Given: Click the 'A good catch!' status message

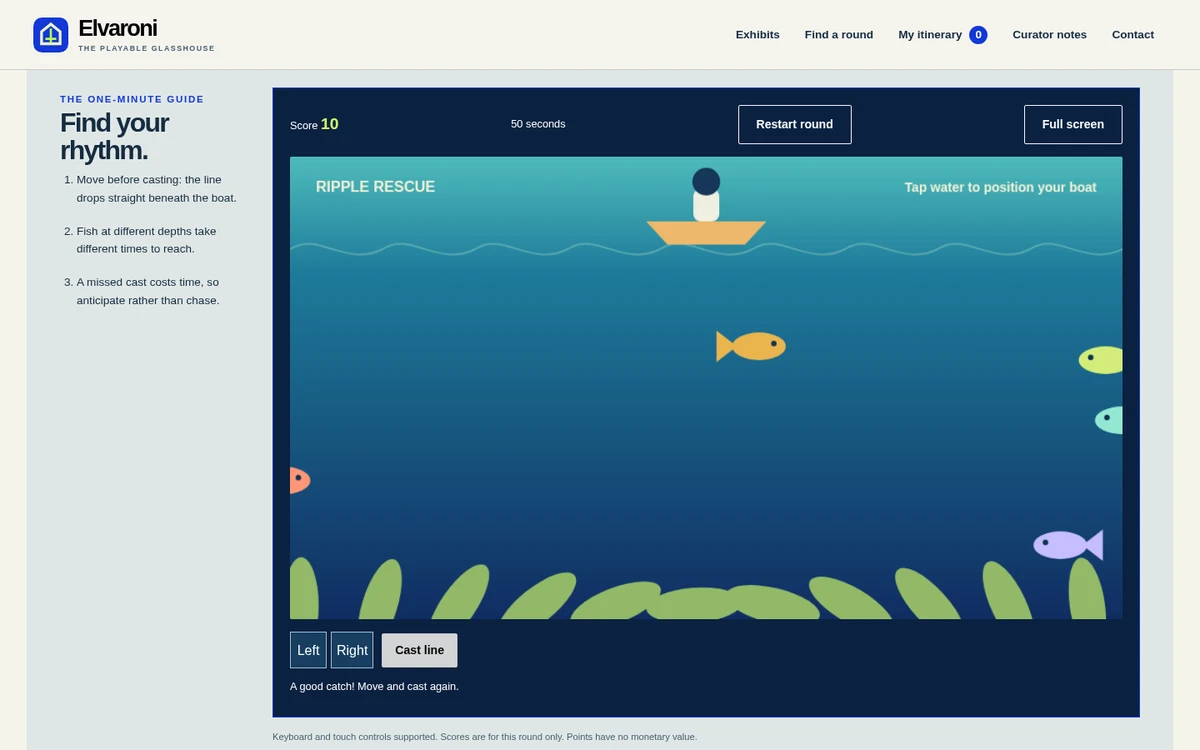Looking at the screenshot, I should pos(374,686).
